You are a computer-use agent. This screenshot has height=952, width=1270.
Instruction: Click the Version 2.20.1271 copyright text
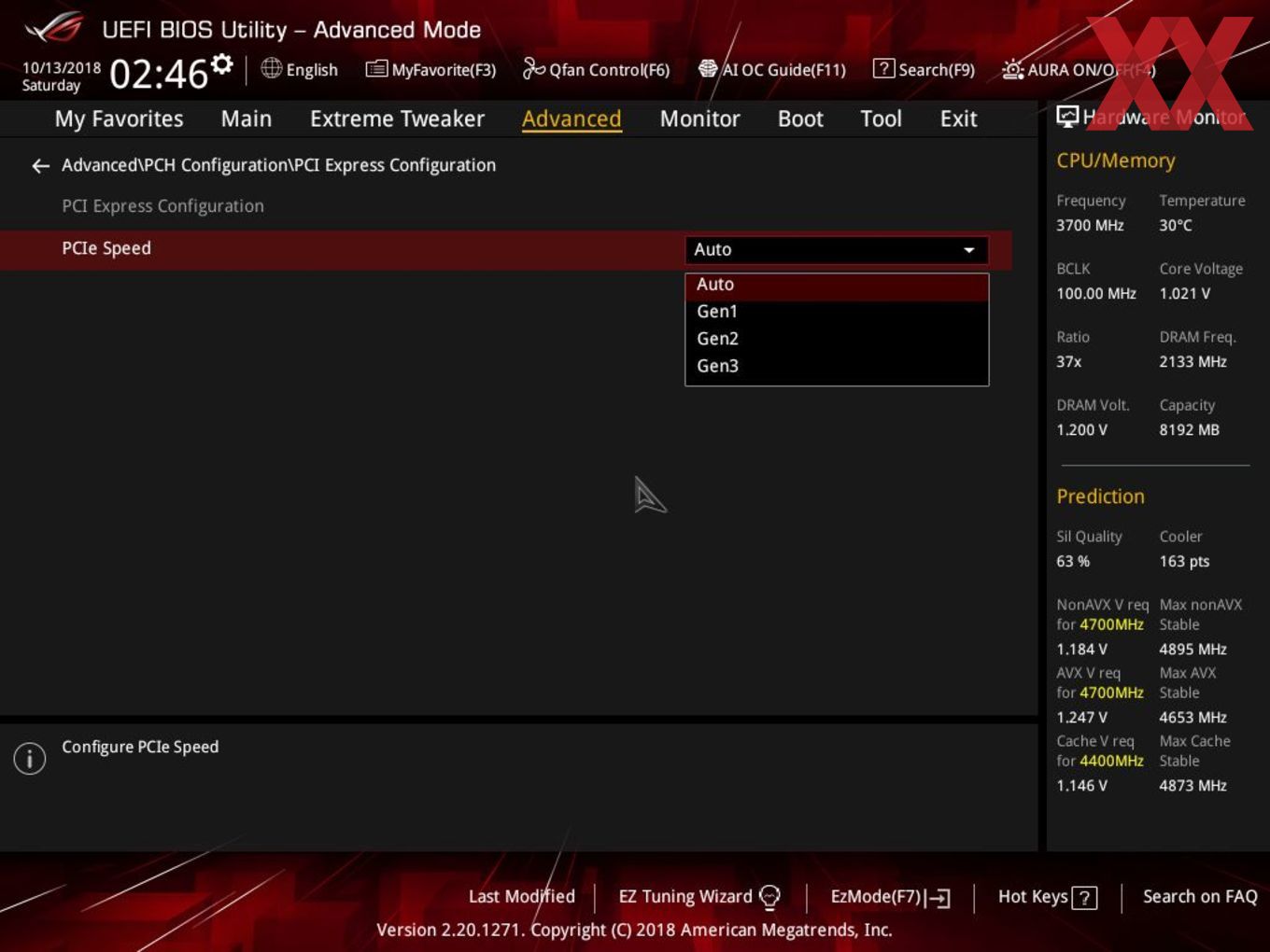tap(634, 930)
